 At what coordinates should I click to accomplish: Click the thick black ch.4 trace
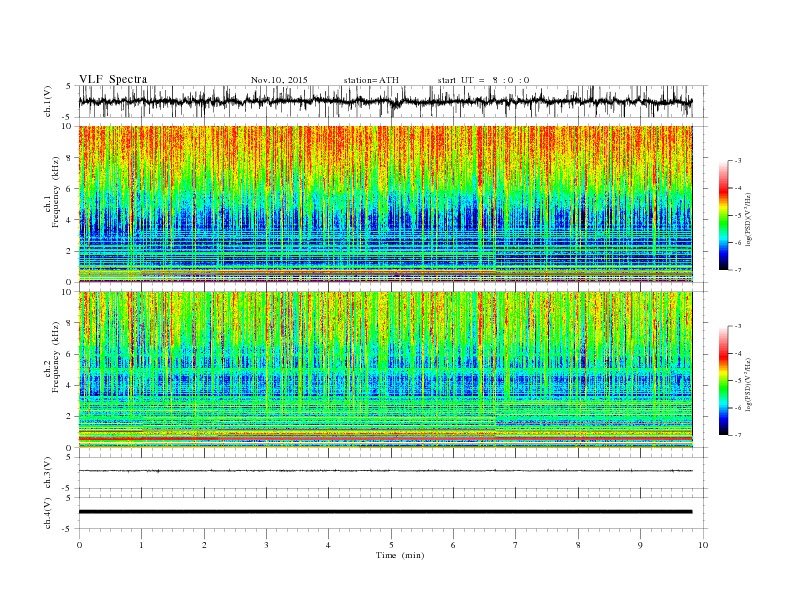pos(385,512)
